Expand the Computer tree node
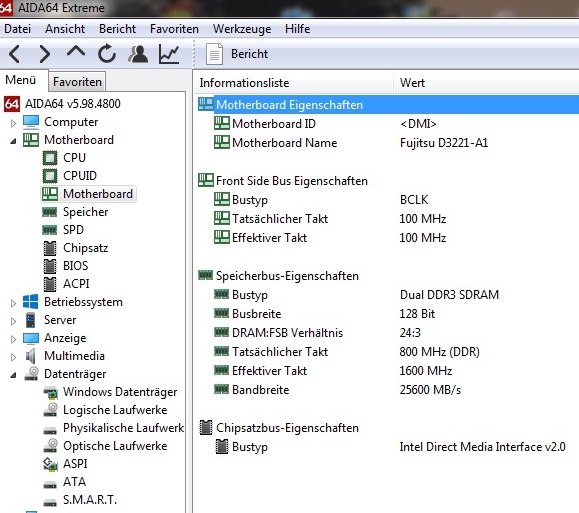The width and height of the screenshot is (579, 513). pyautogui.click(x=13, y=123)
